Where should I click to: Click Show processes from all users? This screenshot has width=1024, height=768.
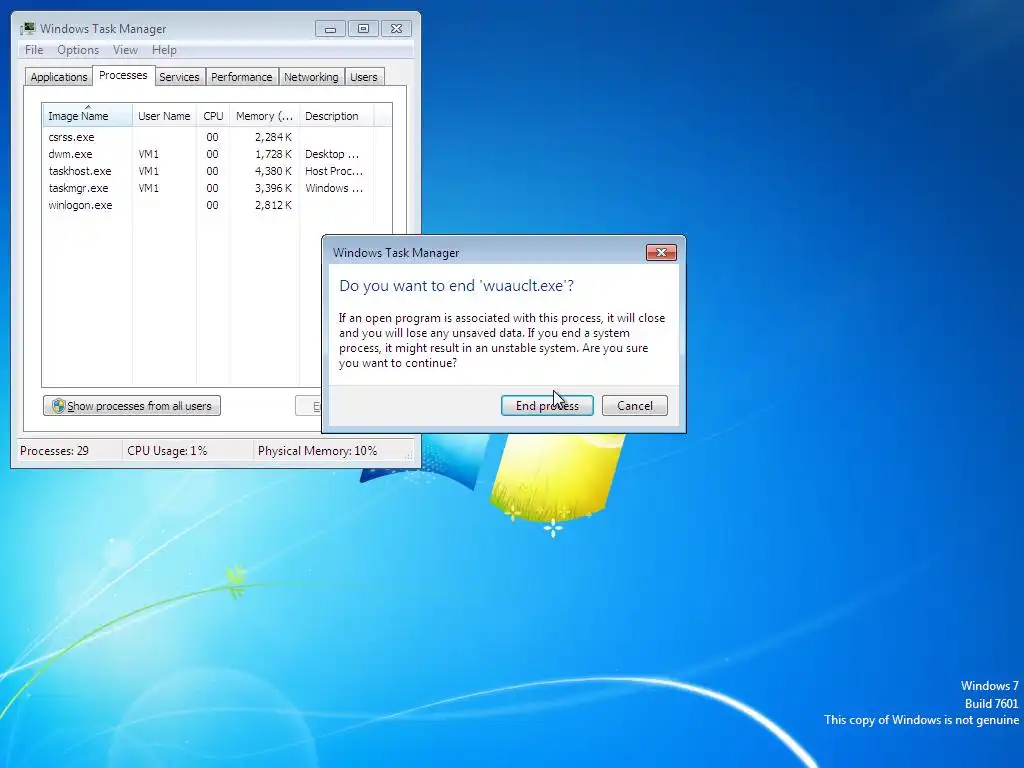[132, 406]
